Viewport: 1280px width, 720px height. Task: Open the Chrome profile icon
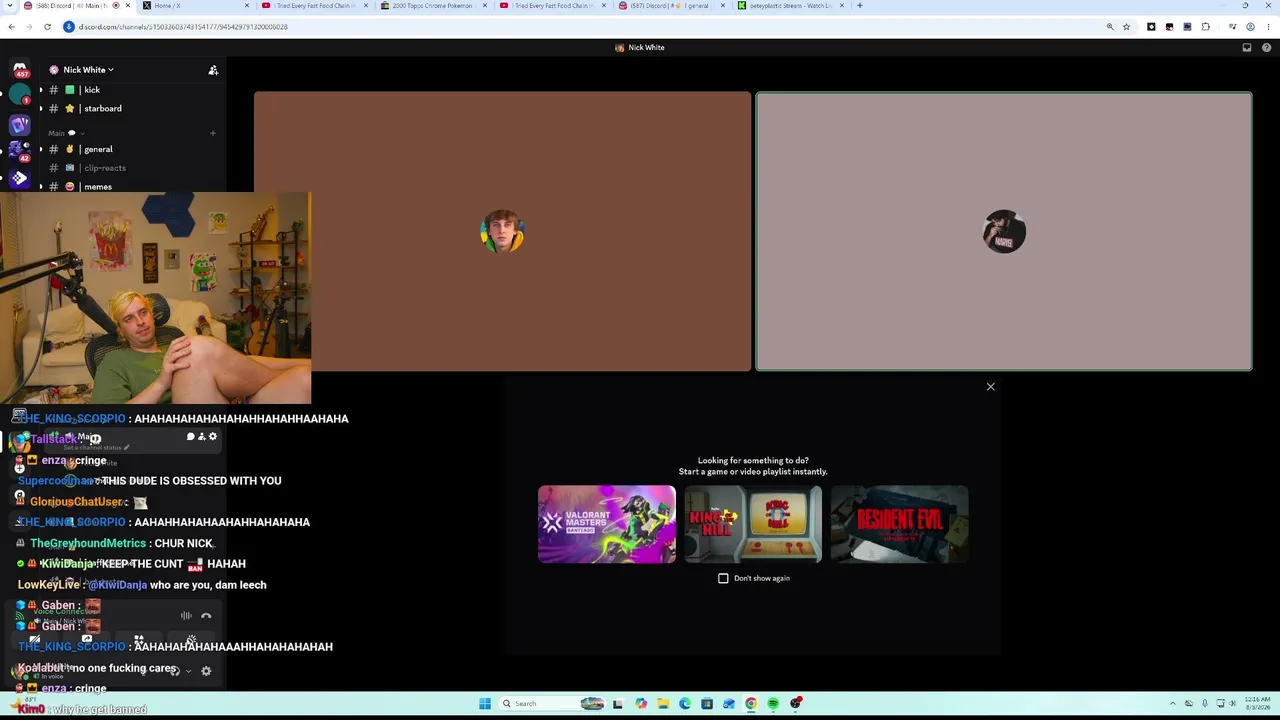coord(1250,27)
